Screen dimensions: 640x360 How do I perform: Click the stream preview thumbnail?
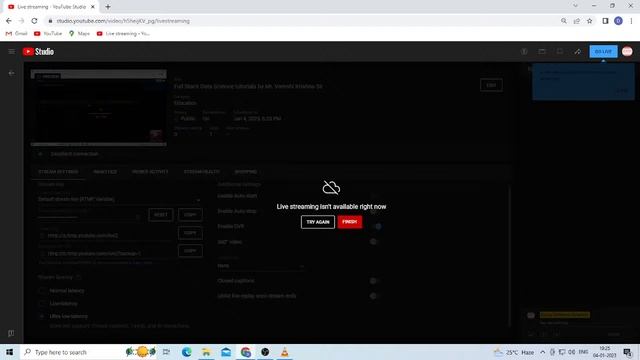98,108
